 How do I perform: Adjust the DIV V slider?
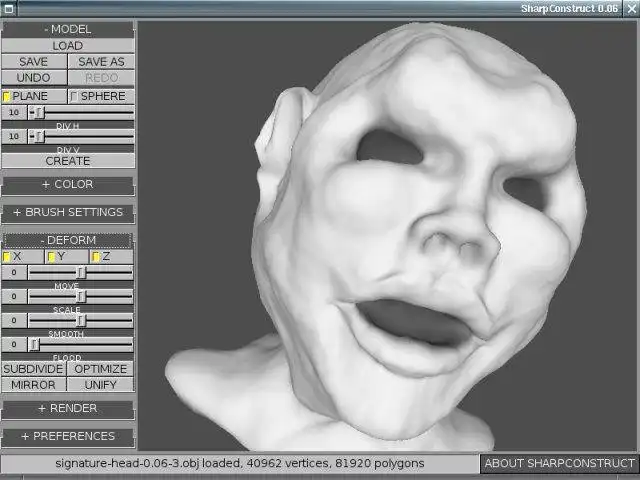pos(81,136)
